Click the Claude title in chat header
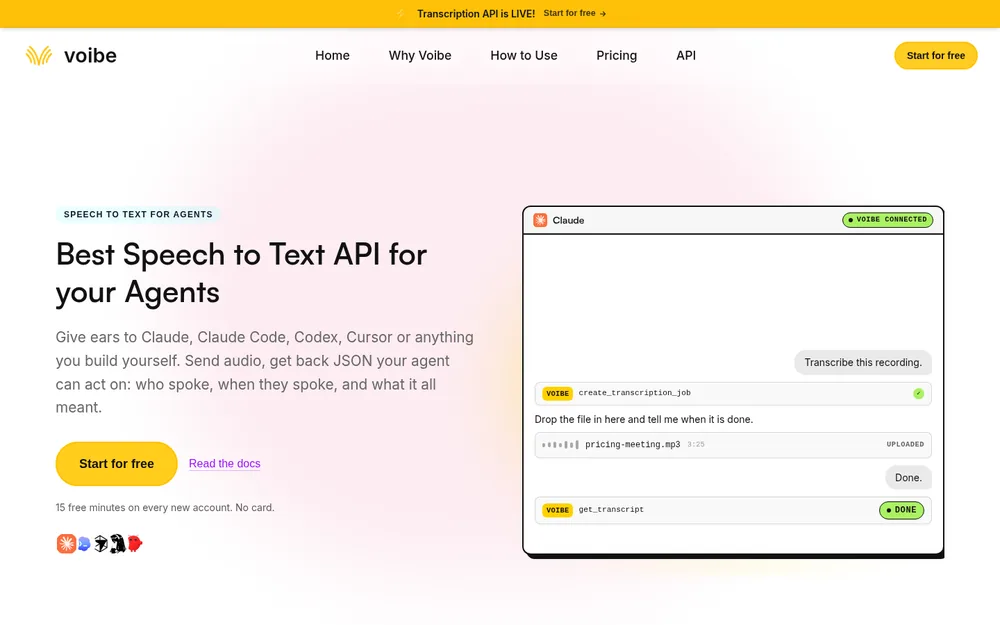 [x=568, y=220]
